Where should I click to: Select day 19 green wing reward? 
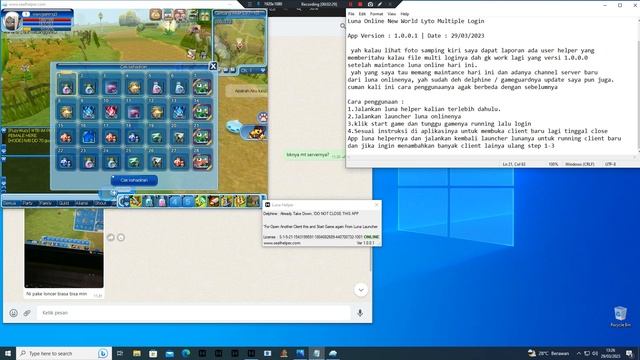point(157,135)
